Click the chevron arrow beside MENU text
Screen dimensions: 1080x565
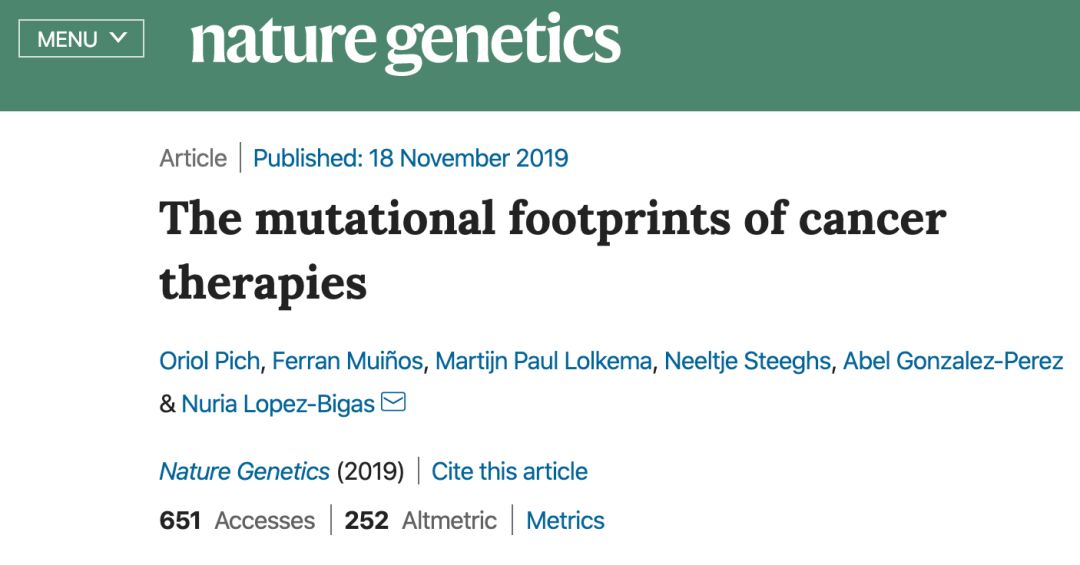(x=118, y=38)
